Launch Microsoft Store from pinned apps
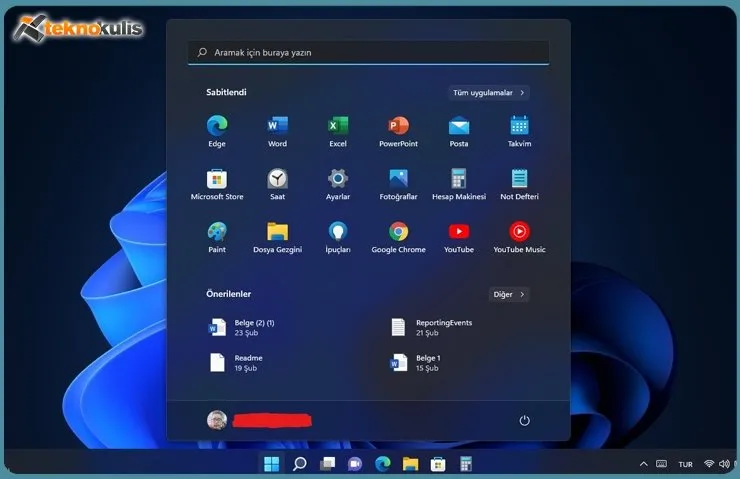Image resolution: width=740 pixels, height=479 pixels. (x=217, y=184)
